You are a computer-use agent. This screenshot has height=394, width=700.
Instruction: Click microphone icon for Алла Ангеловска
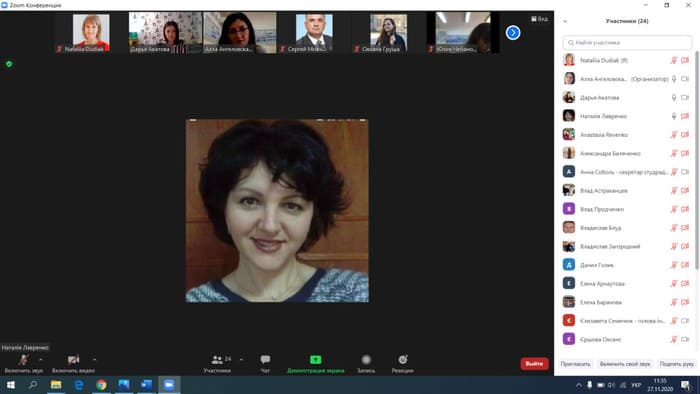coord(674,79)
